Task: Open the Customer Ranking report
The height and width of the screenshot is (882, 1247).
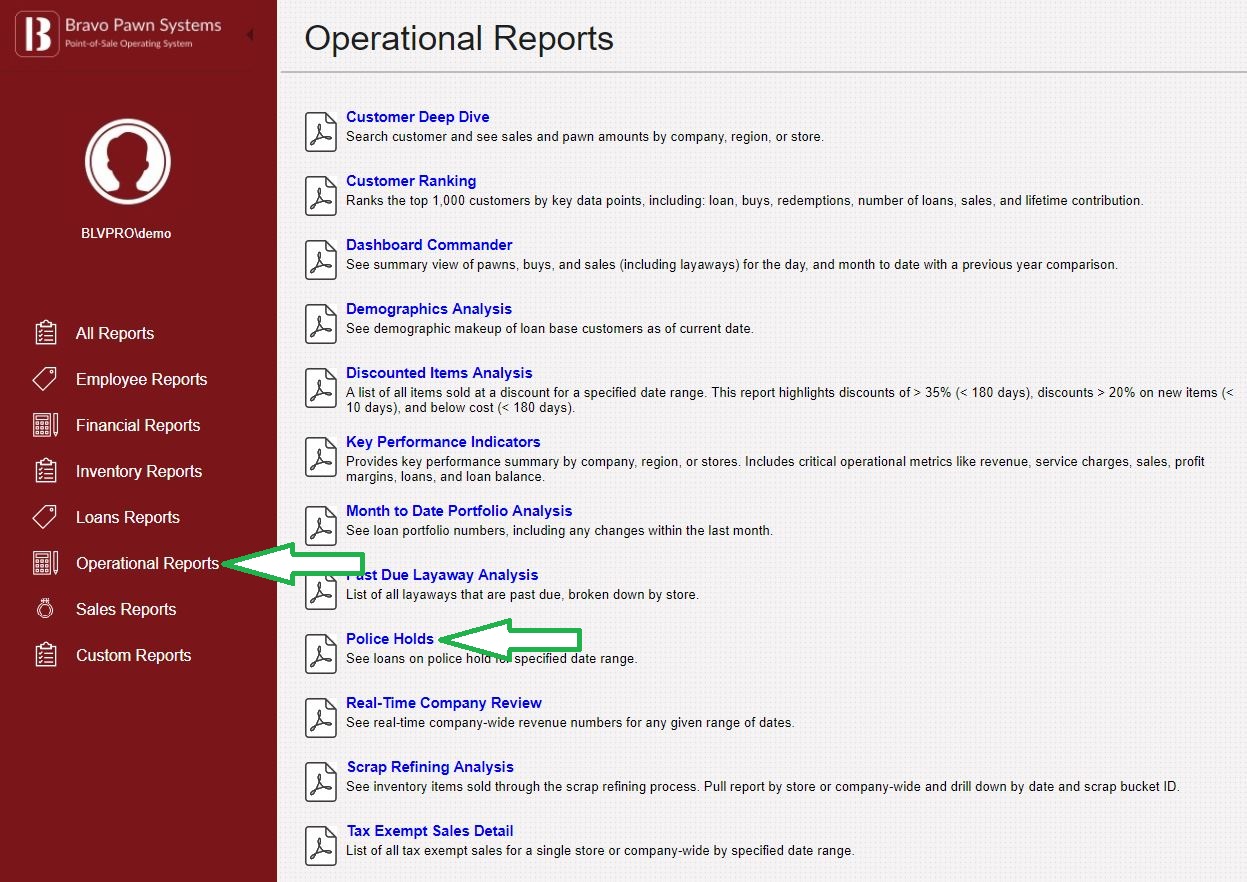Action: (411, 181)
